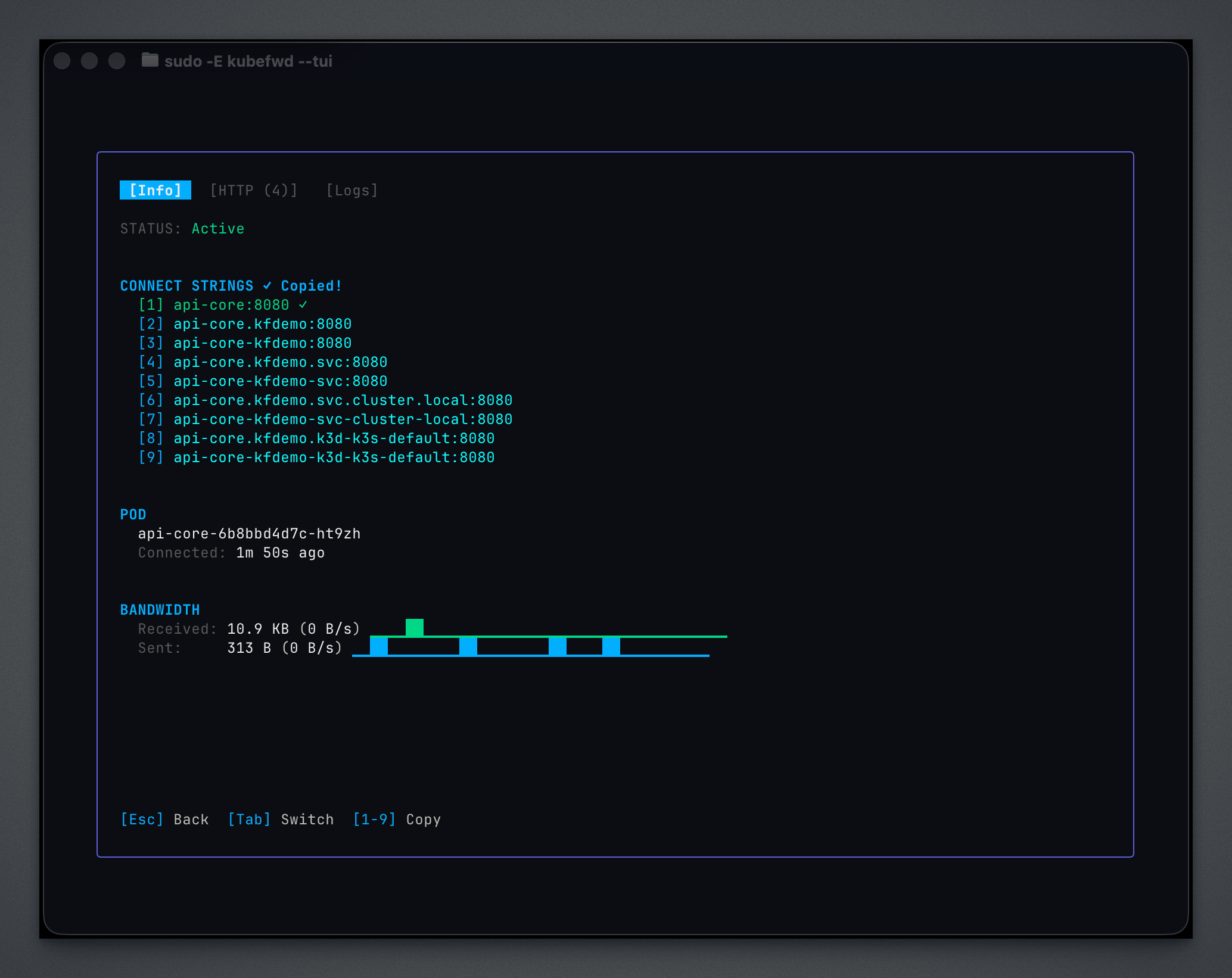The width and height of the screenshot is (1232, 978).
Task: Click the green checkmark beside api-core:8080
Action: pos(303,304)
